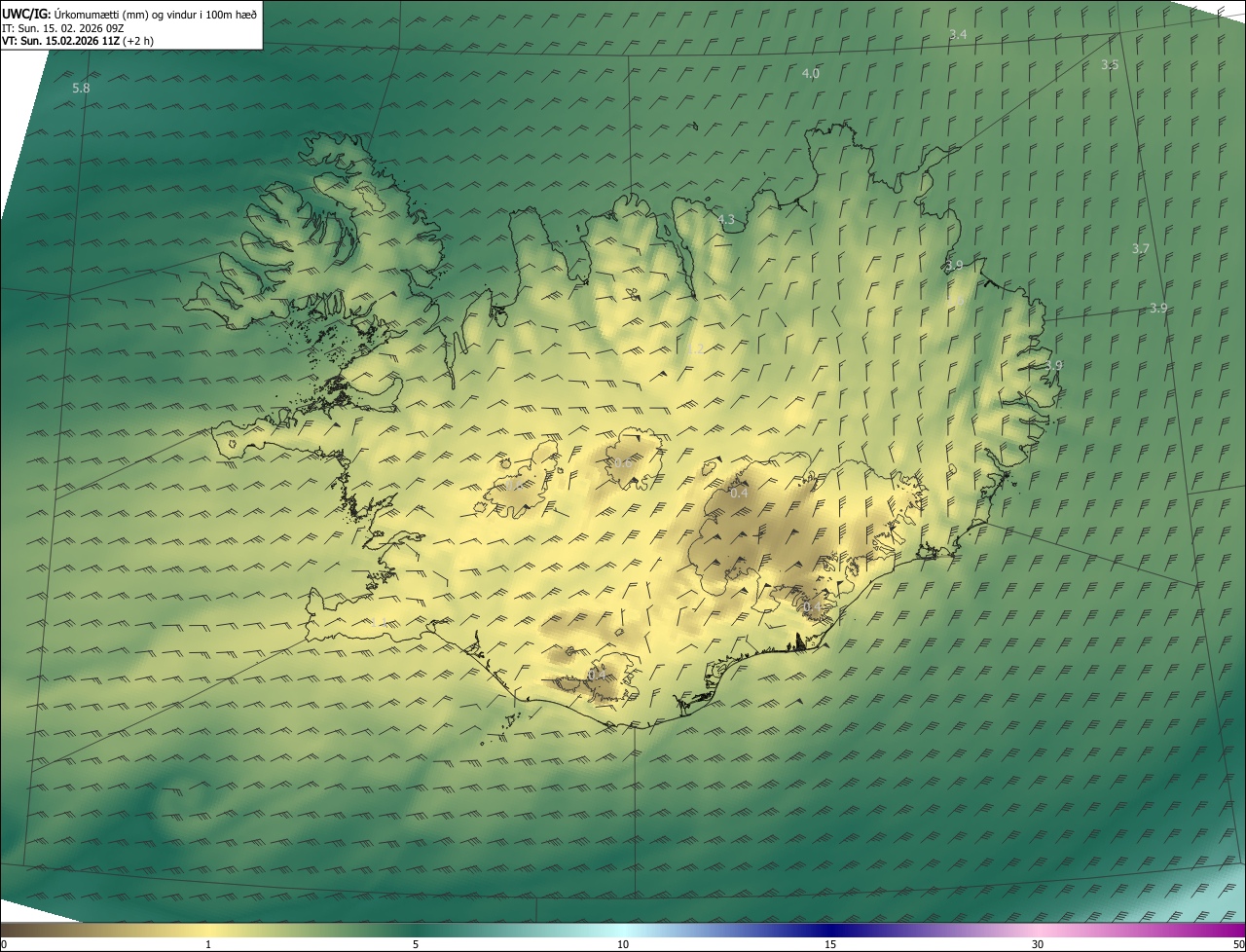1246x952 pixels.
Task: Click the 3.5 value label
Action: [1110, 64]
